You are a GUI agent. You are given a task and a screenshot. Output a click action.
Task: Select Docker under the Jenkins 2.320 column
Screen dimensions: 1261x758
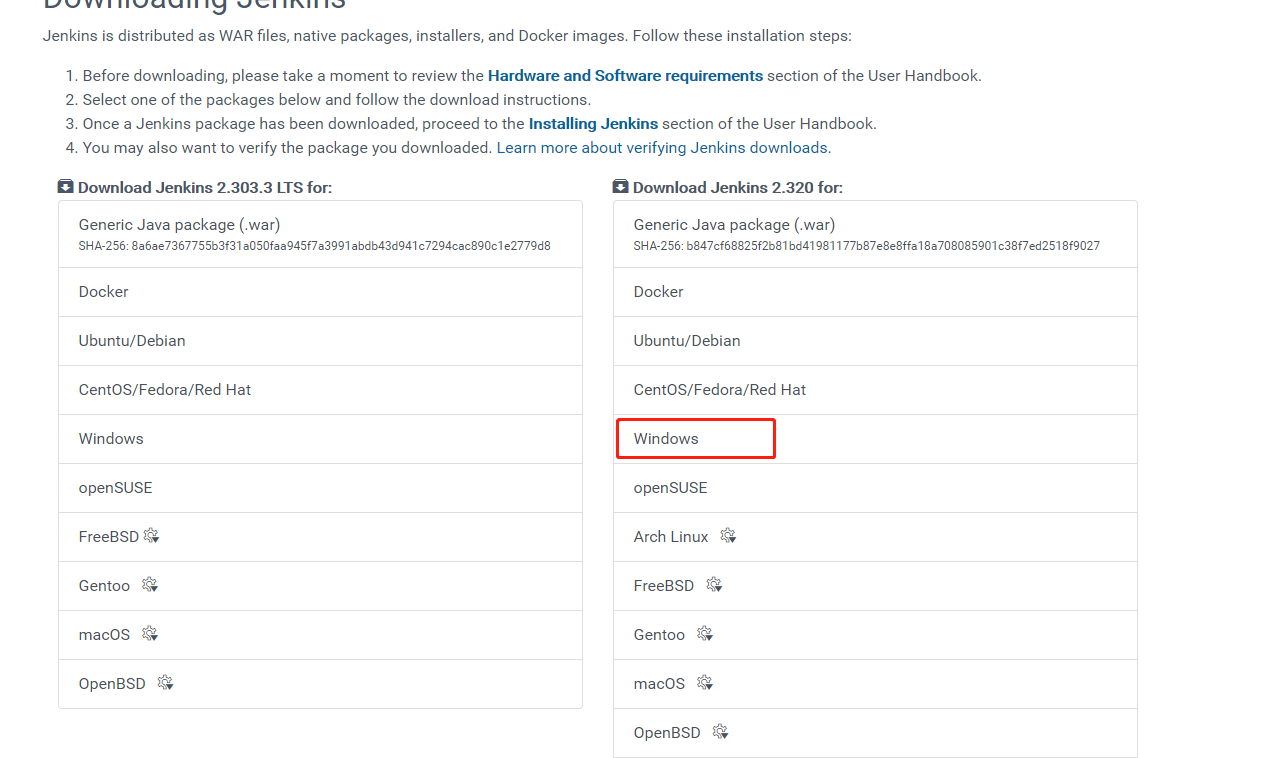[x=875, y=292]
